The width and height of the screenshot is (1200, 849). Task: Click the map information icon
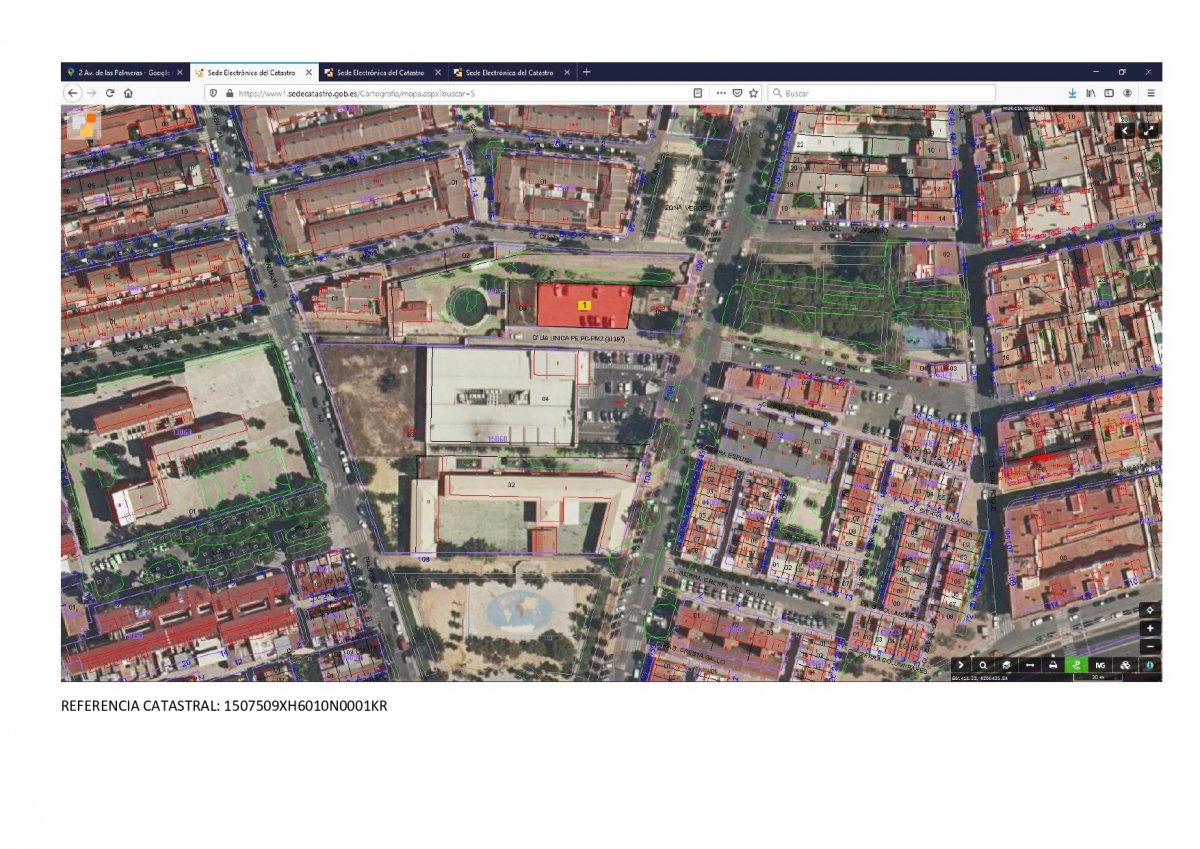1150,665
